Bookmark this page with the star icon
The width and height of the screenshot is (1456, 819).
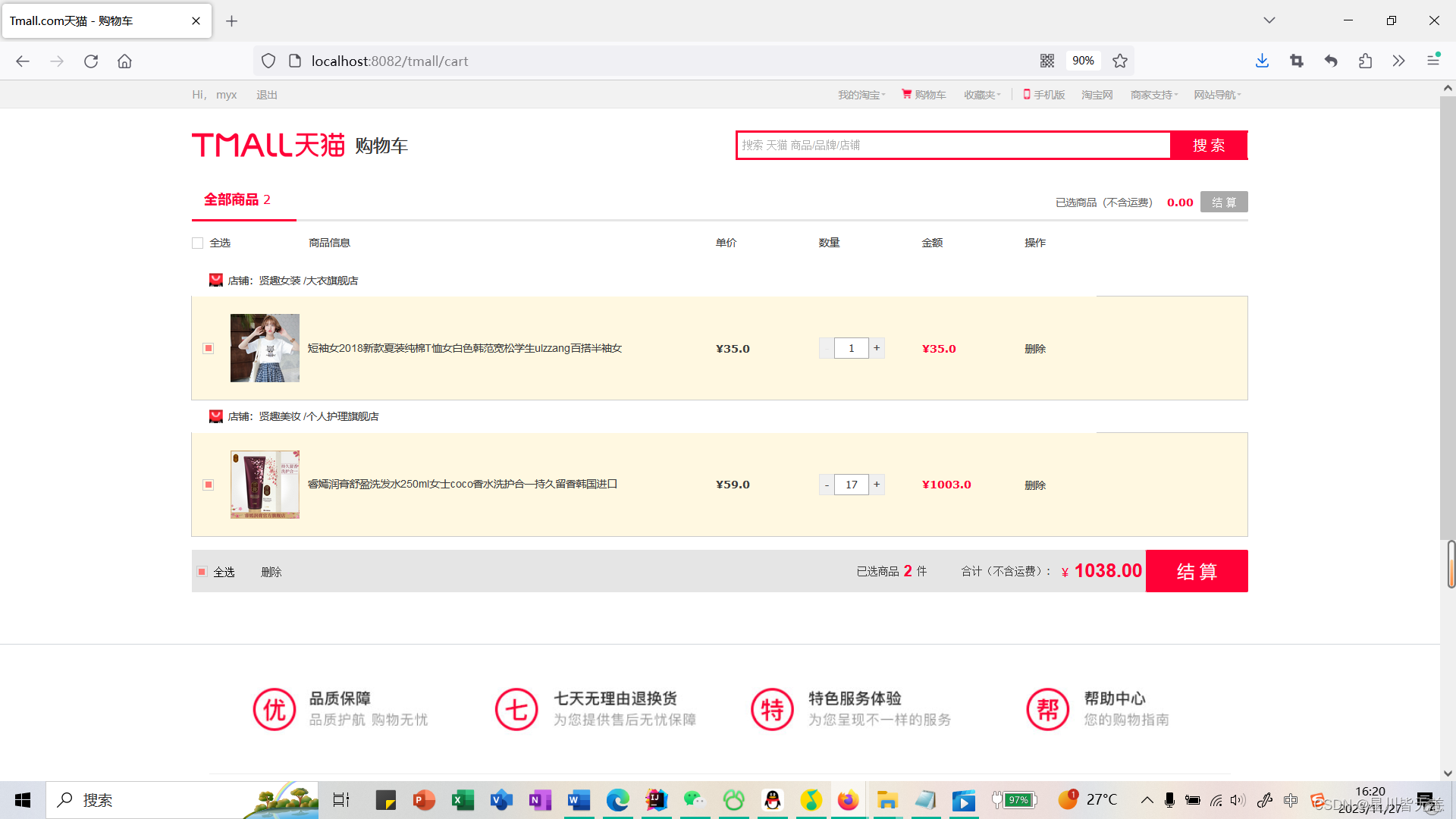coord(1120,61)
